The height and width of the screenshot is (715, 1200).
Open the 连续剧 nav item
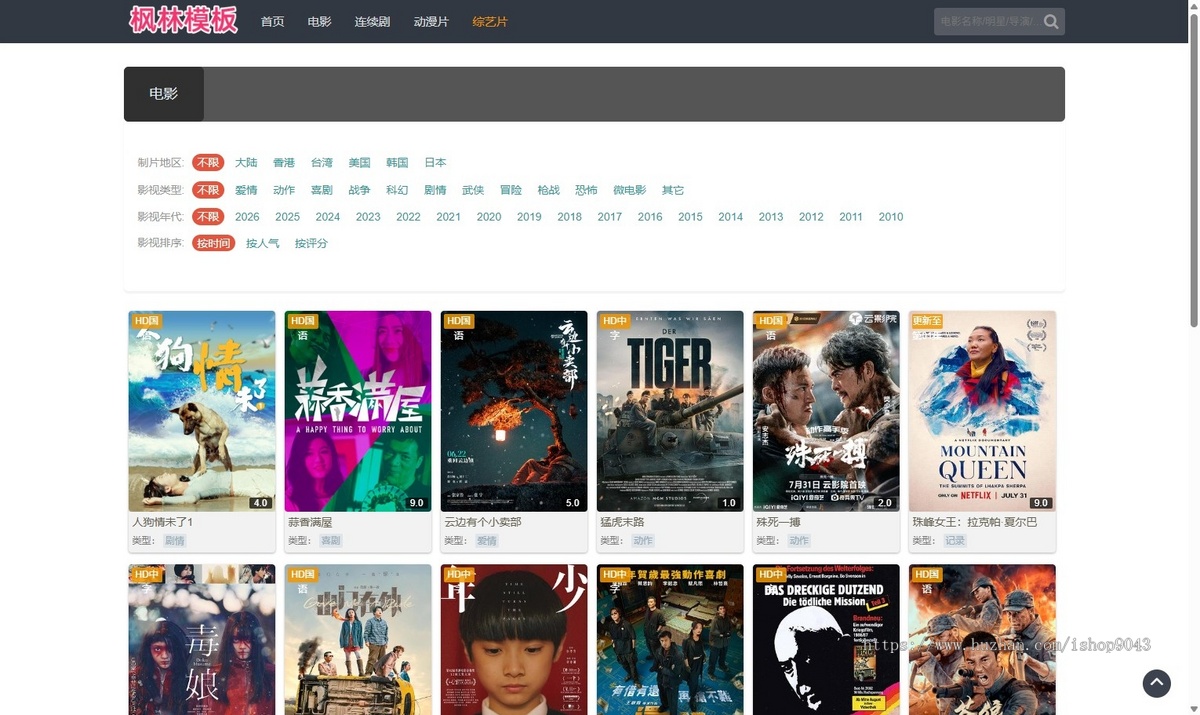point(372,22)
